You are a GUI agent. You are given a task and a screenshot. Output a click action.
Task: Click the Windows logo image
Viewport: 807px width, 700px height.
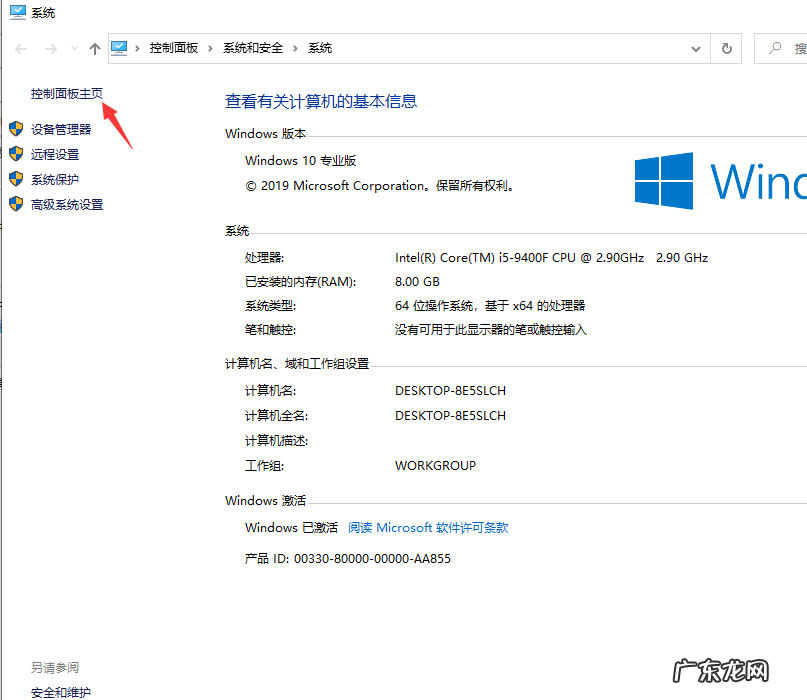[666, 180]
